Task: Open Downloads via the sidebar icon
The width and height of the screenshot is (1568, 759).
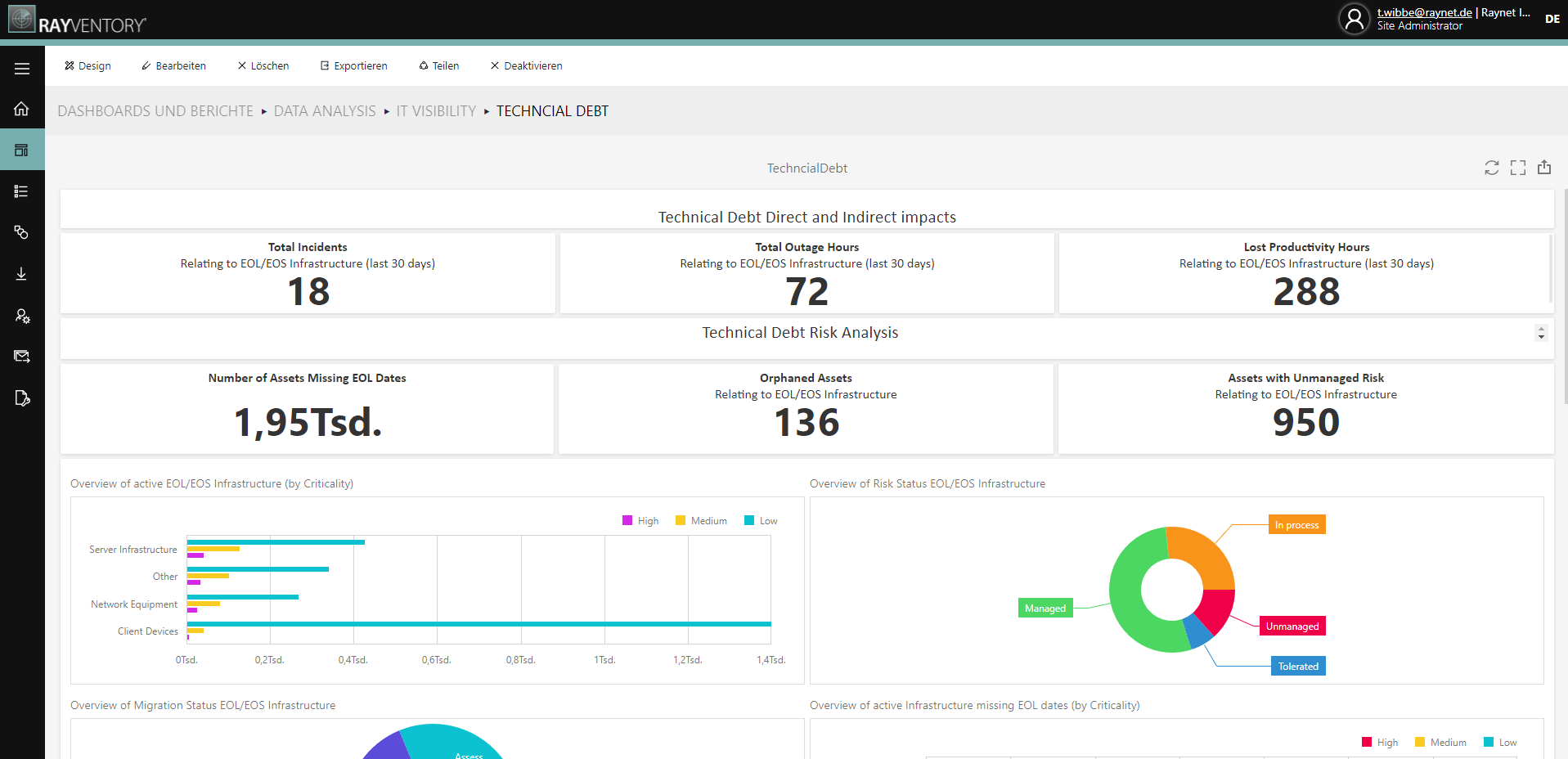Action: (x=21, y=274)
